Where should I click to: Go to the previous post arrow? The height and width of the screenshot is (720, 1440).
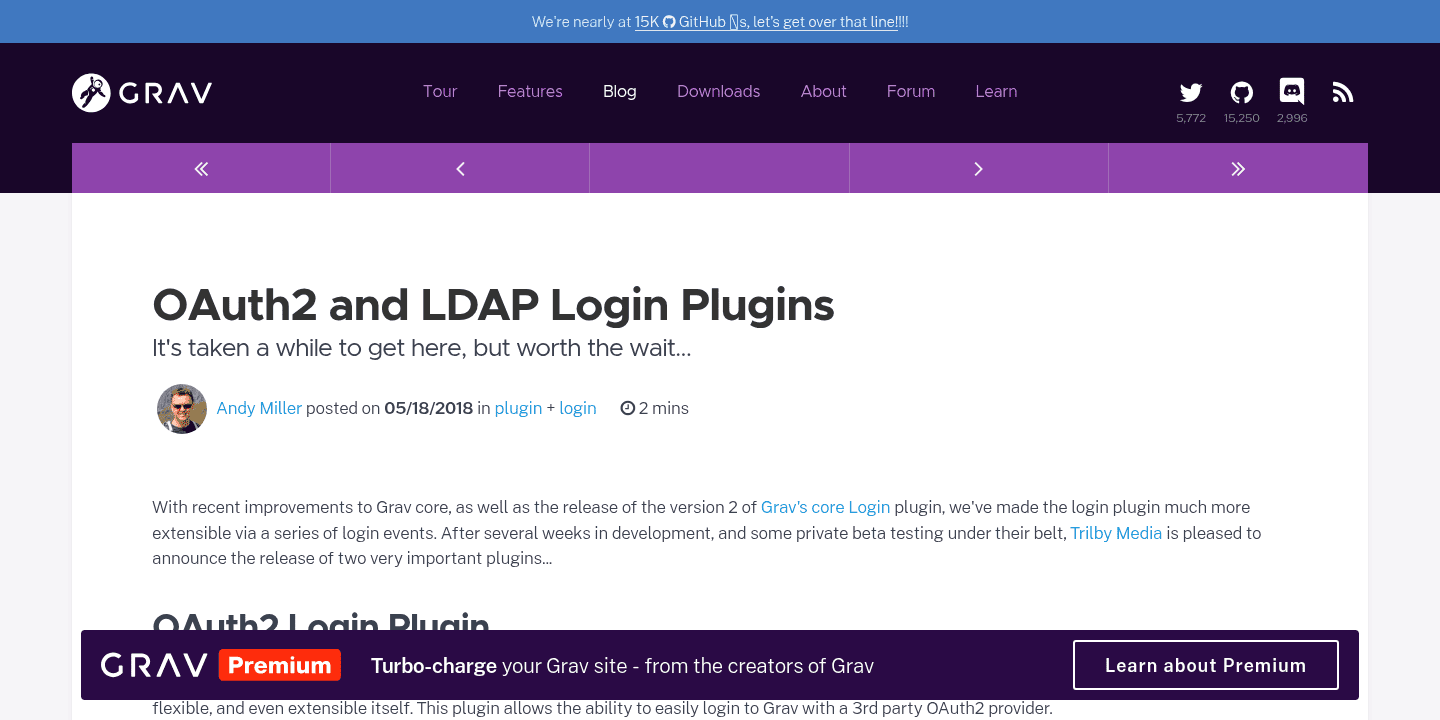click(x=459, y=168)
